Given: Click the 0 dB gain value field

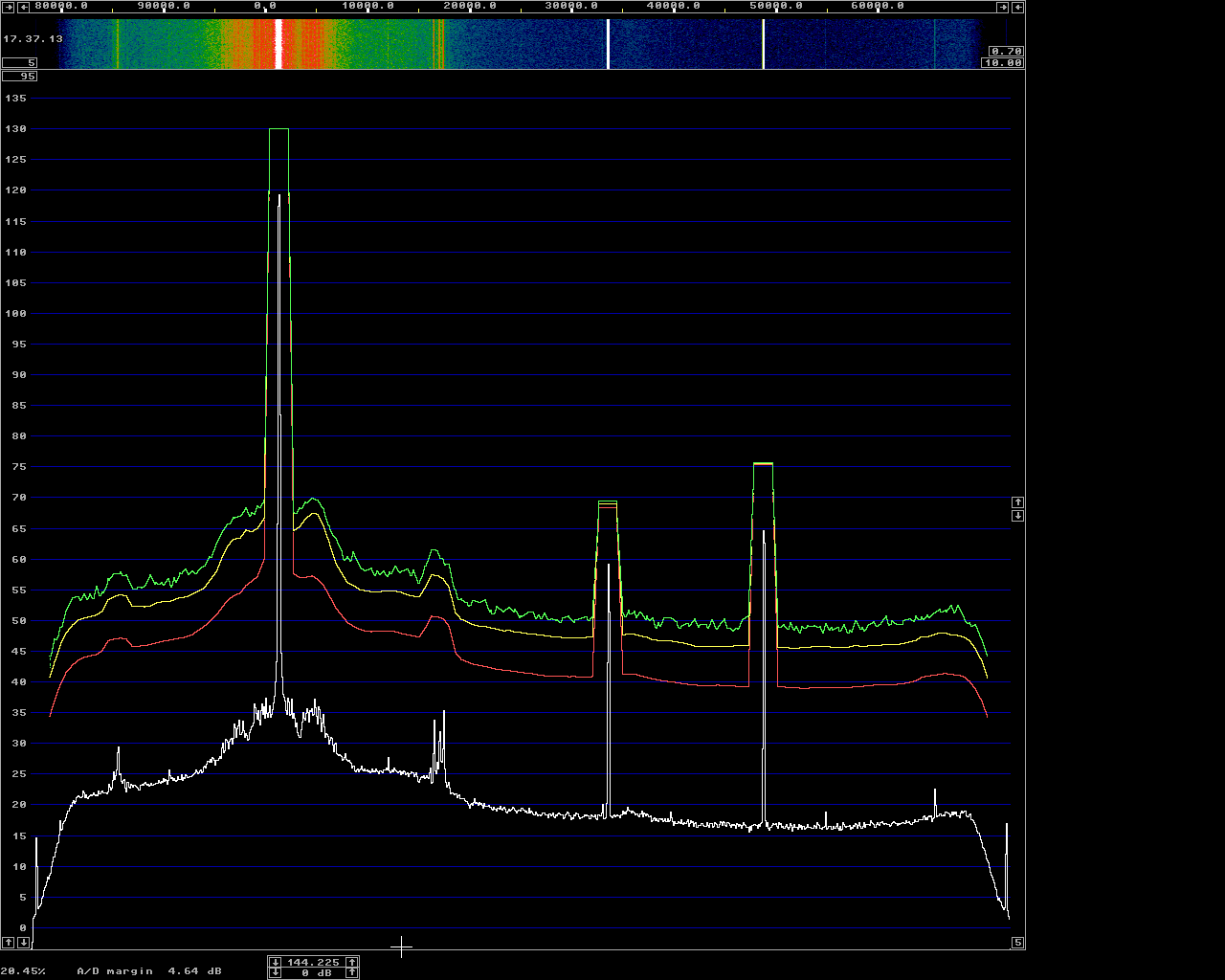Looking at the screenshot, I should click(317, 973).
